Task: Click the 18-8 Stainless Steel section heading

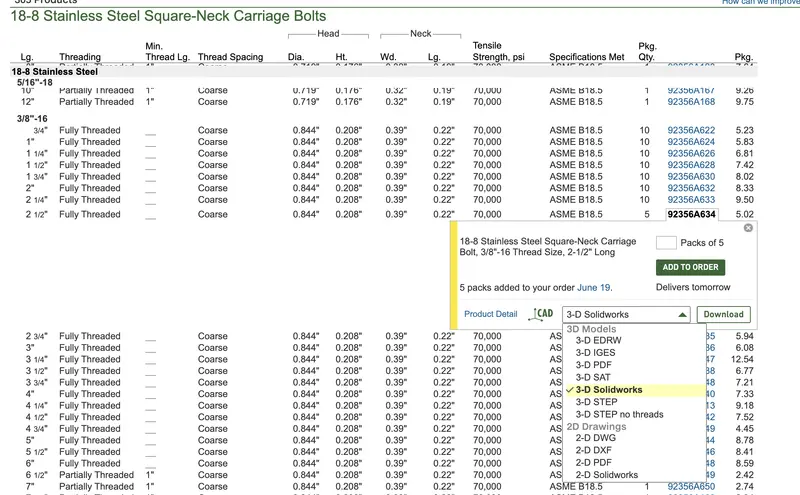Action: [54, 72]
